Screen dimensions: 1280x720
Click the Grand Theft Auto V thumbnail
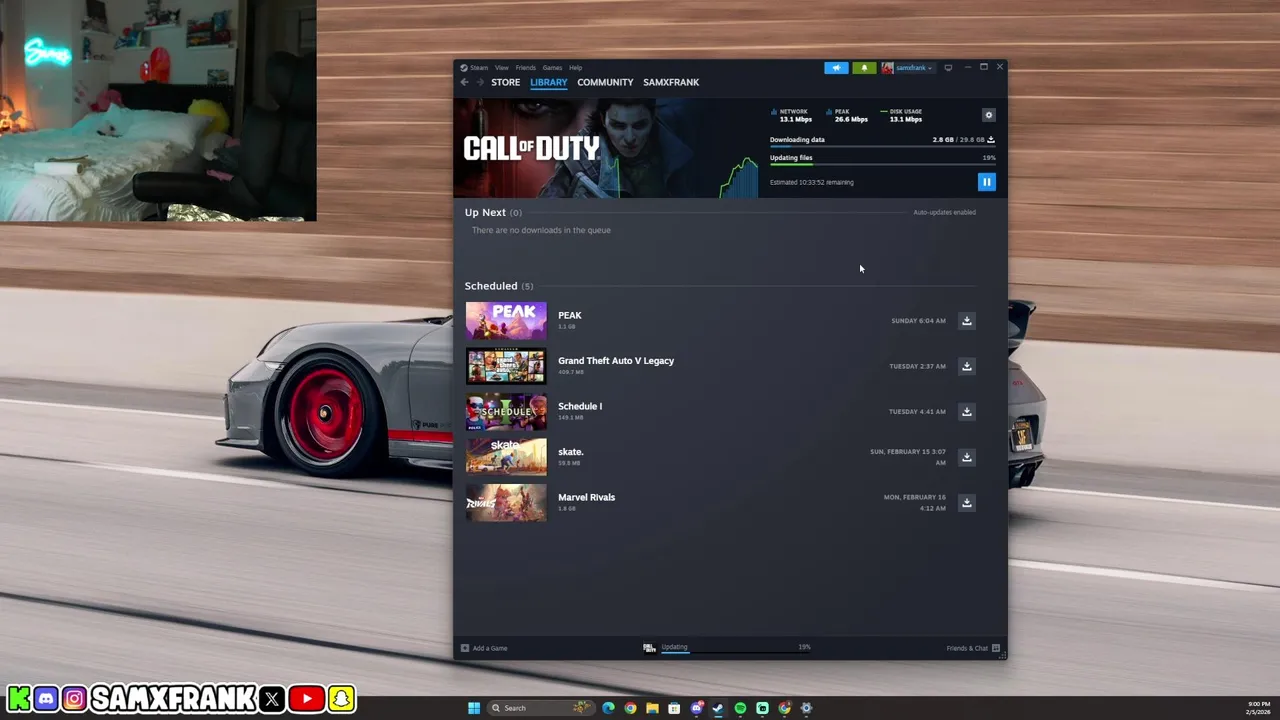[506, 366]
